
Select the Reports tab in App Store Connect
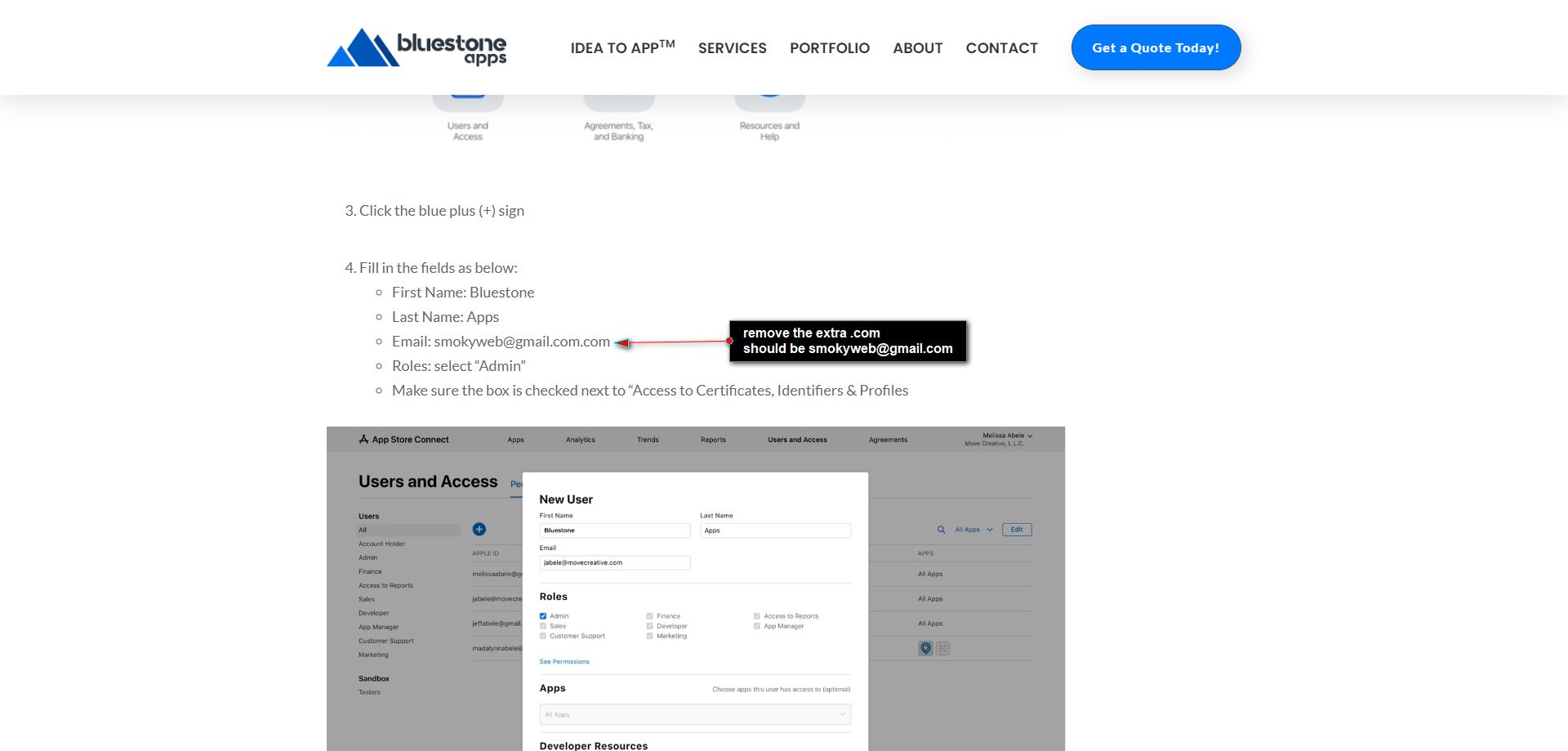[x=713, y=440]
